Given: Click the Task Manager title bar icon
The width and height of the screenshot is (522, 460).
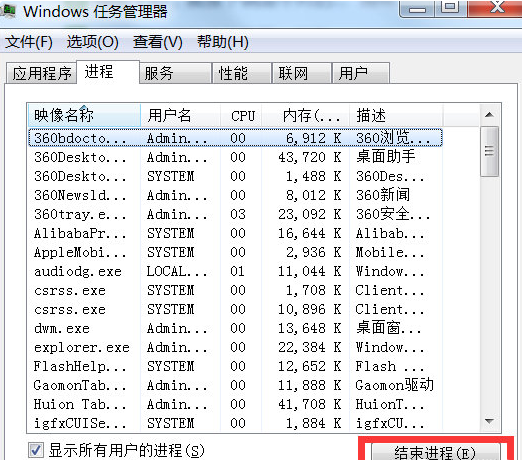Looking at the screenshot, I should 7,11.
